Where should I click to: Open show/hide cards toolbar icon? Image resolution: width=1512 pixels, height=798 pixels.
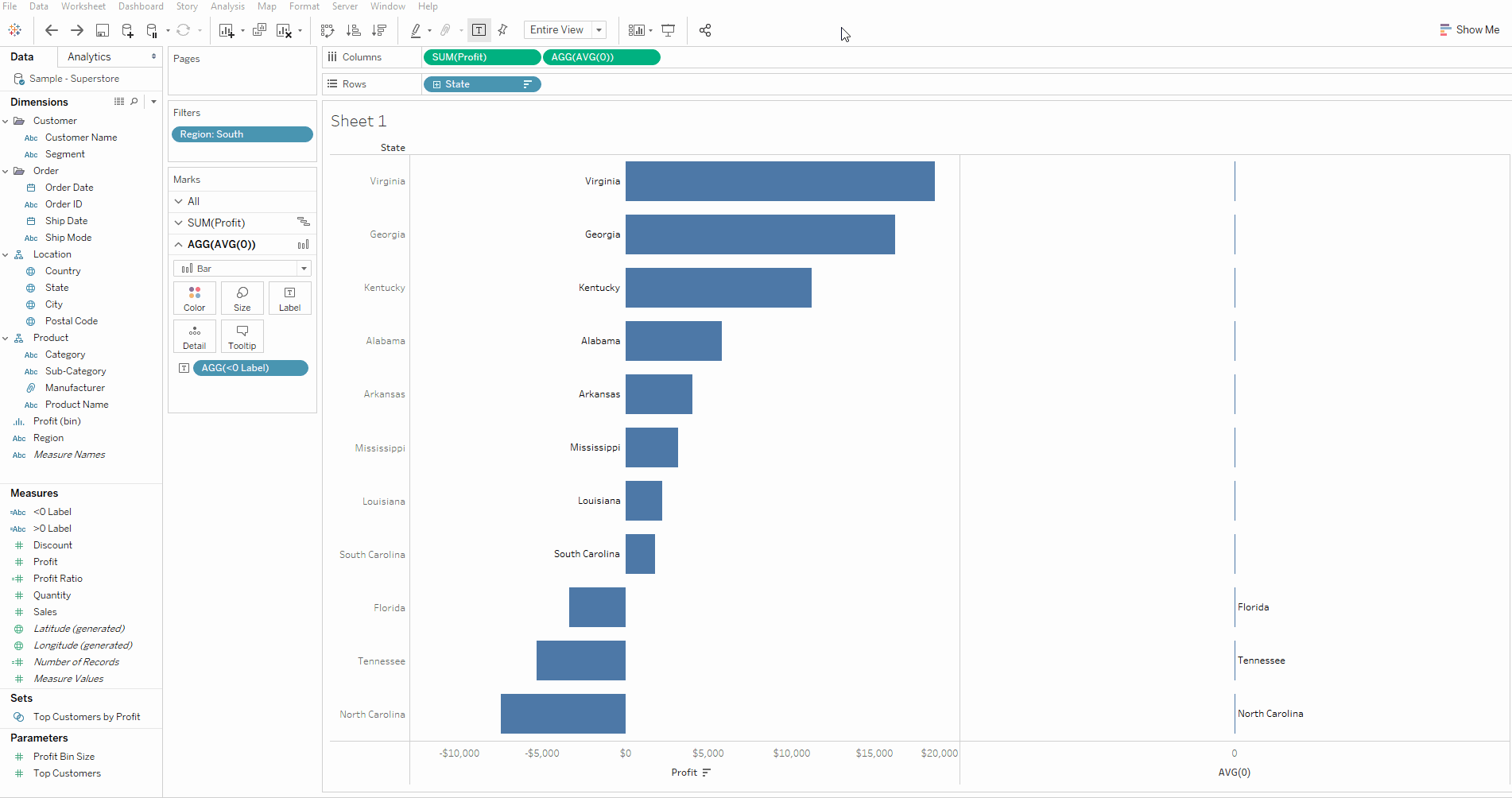coord(637,30)
